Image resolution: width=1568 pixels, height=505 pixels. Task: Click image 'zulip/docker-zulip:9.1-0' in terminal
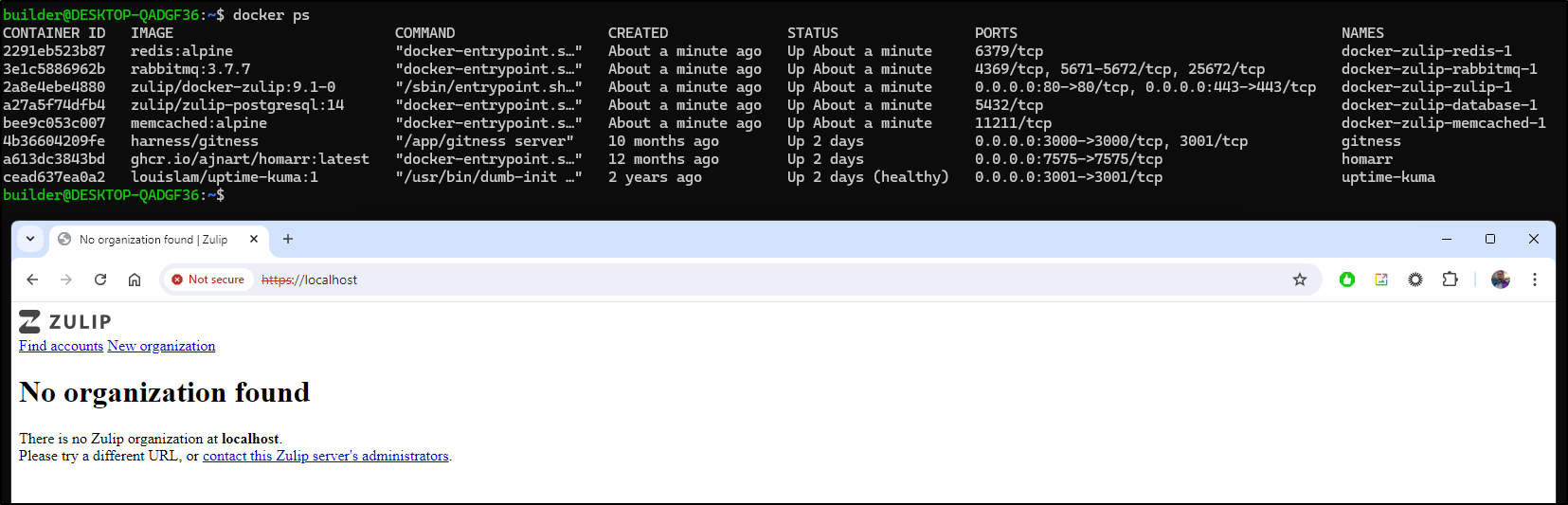coord(233,87)
